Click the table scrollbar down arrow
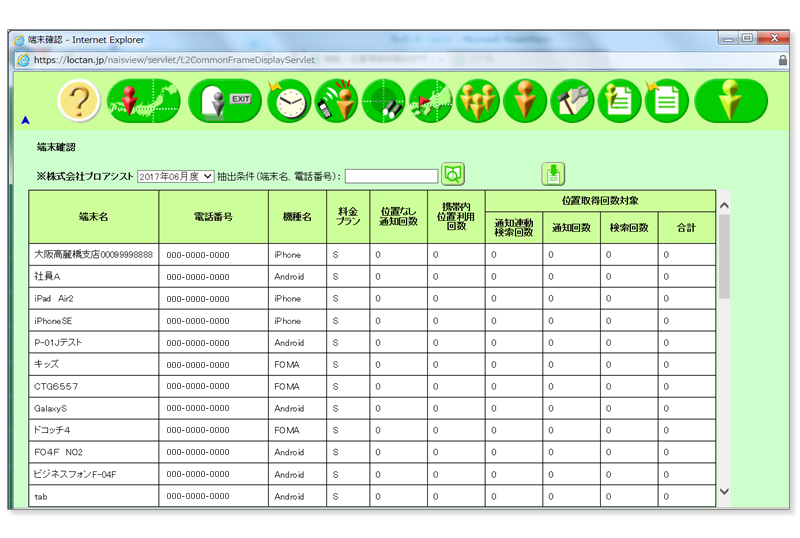The image size is (800, 538). pyautogui.click(x=724, y=492)
